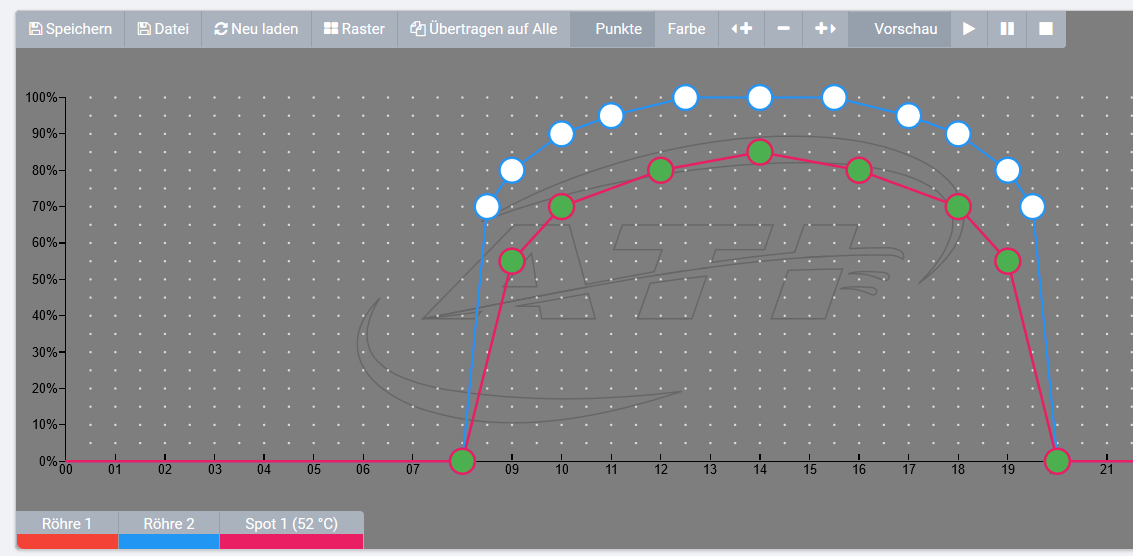Screen dimensions: 1133x556
Task: Add a point to the right
Action: coord(825,29)
